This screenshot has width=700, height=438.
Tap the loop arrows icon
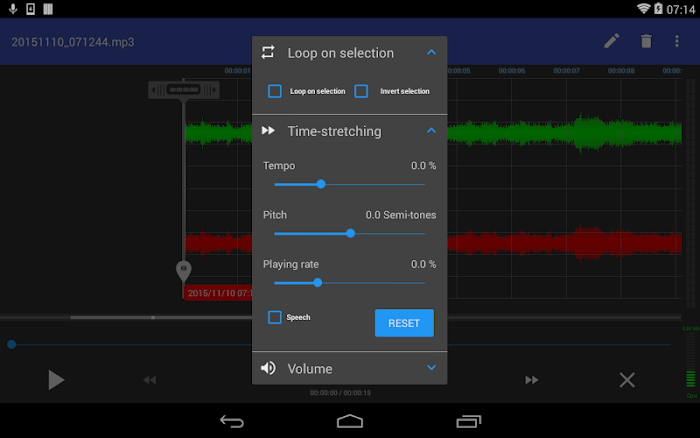pos(268,52)
